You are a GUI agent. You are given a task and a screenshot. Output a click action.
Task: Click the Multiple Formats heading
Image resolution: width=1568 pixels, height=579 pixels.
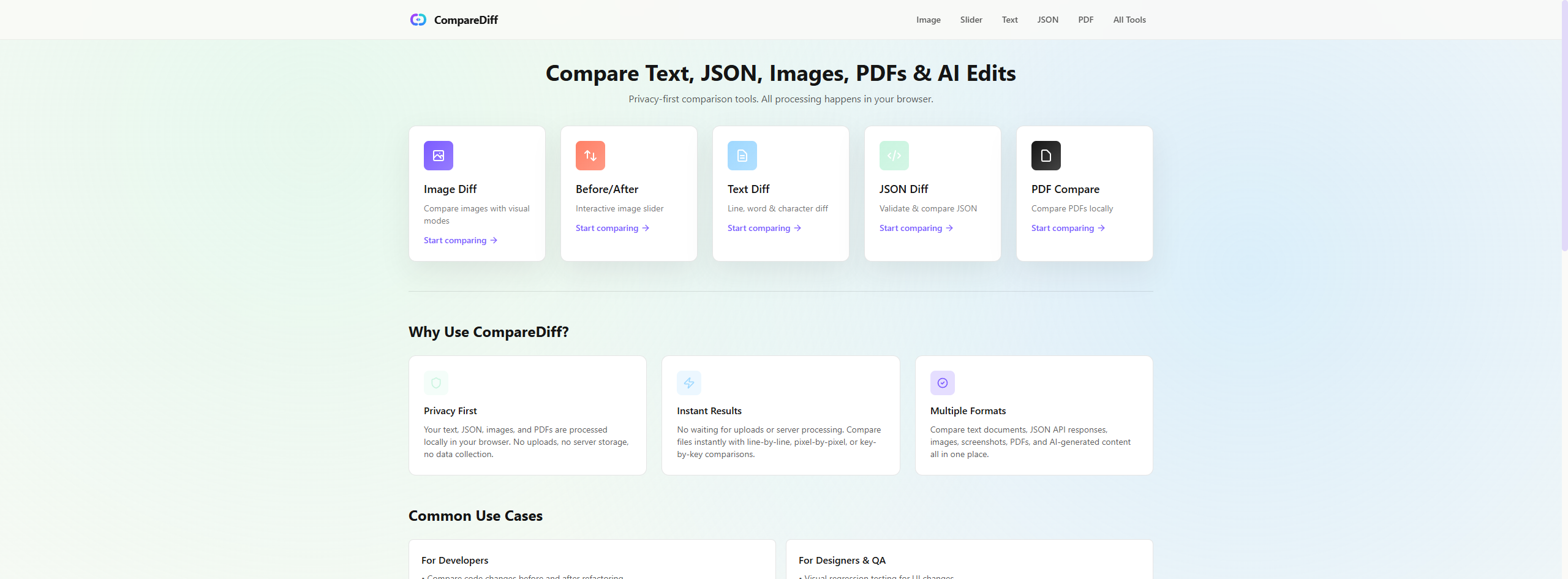click(x=968, y=411)
